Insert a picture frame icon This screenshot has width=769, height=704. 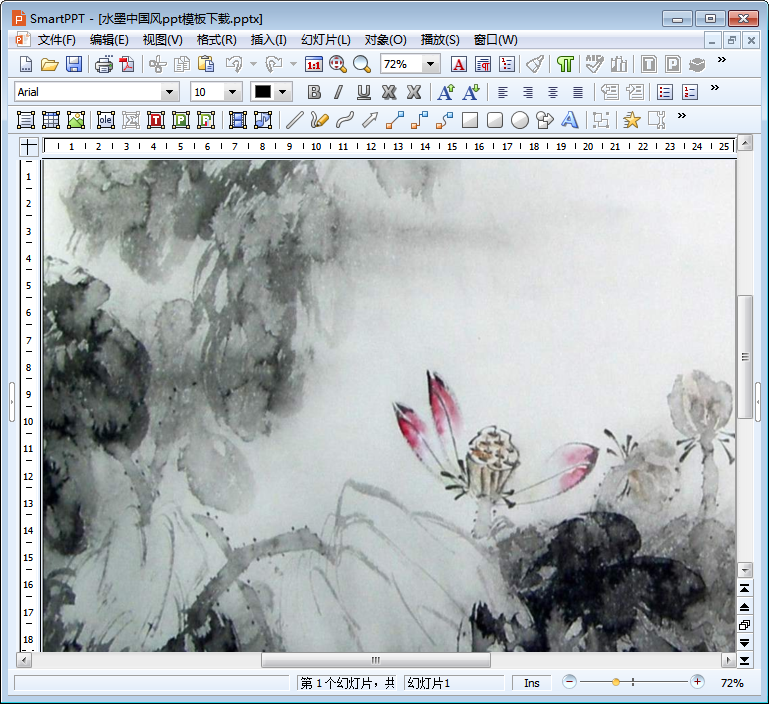click(x=76, y=120)
